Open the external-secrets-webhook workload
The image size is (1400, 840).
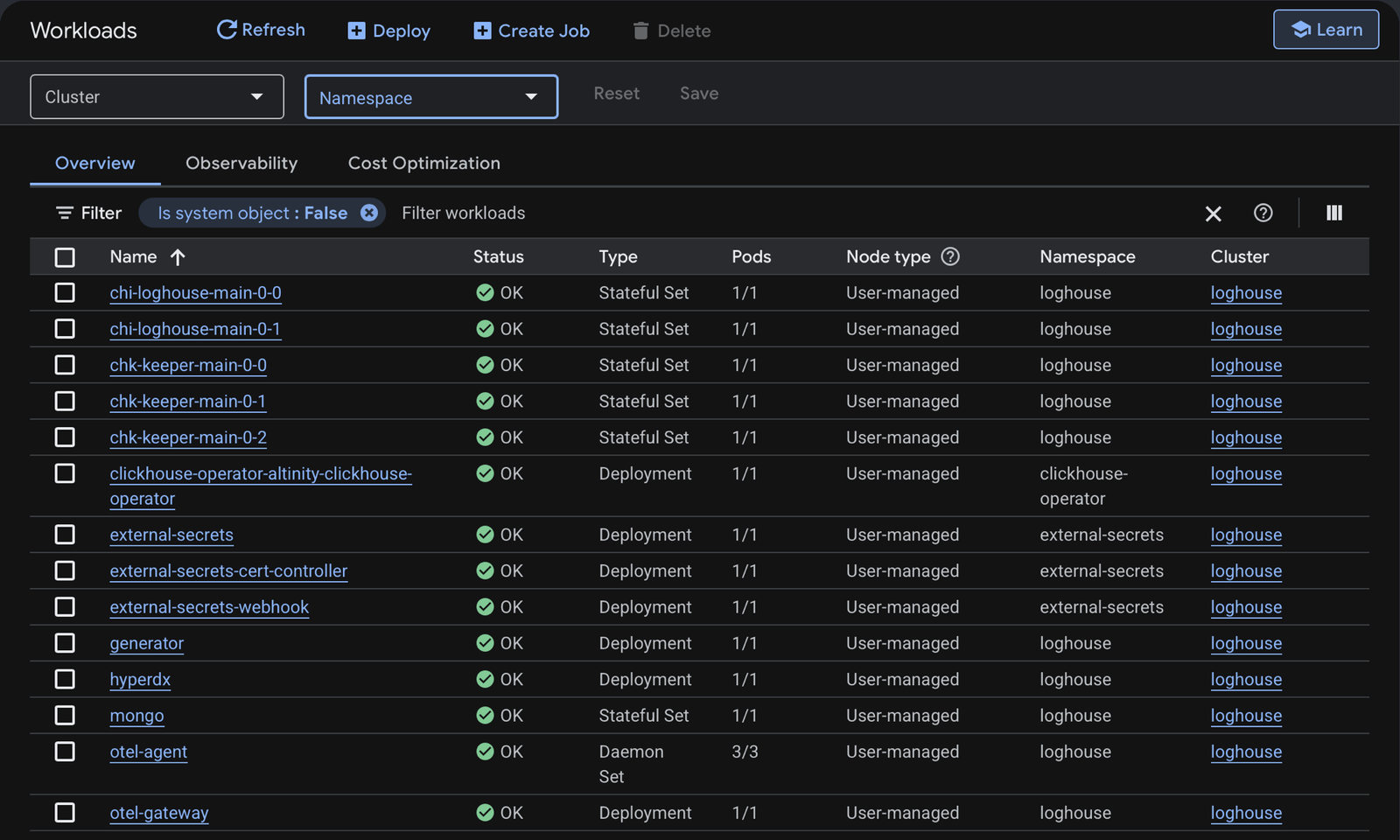click(209, 607)
